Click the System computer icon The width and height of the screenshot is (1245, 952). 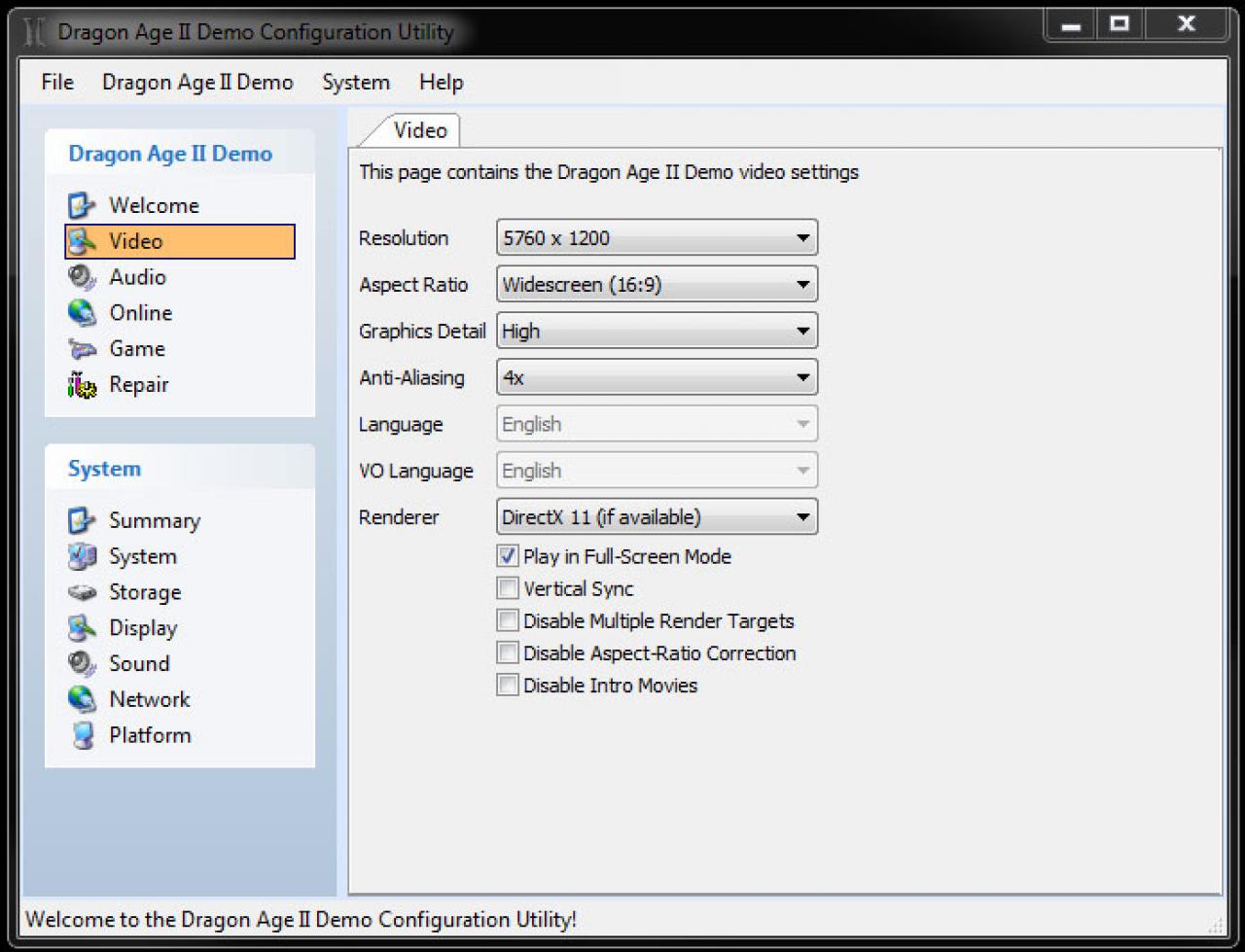click(82, 557)
